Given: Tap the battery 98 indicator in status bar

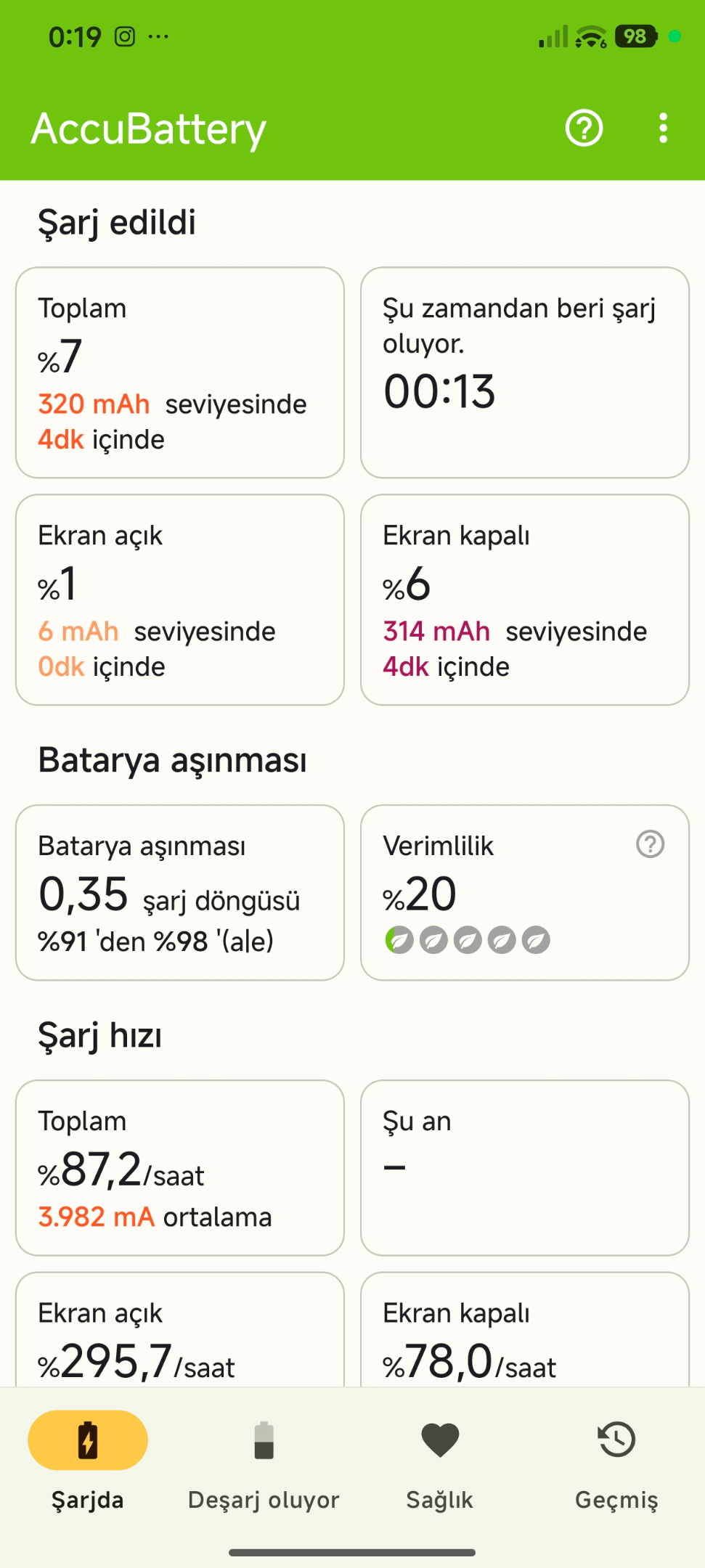Looking at the screenshot, I should 636,36.
